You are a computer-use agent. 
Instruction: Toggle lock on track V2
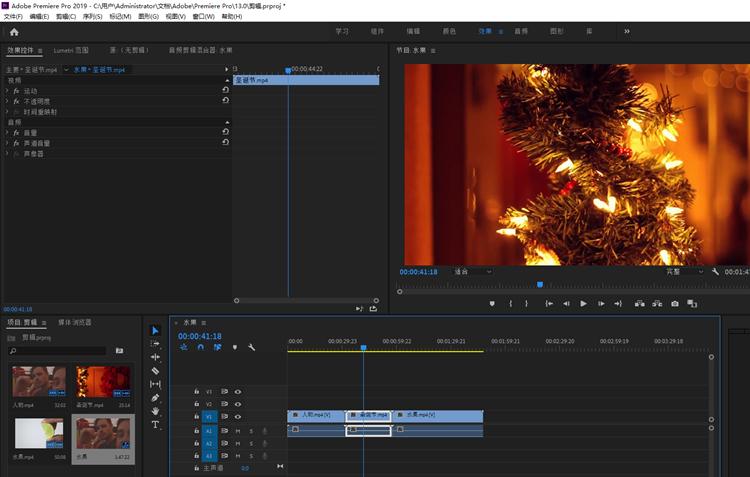click(196, 404)
